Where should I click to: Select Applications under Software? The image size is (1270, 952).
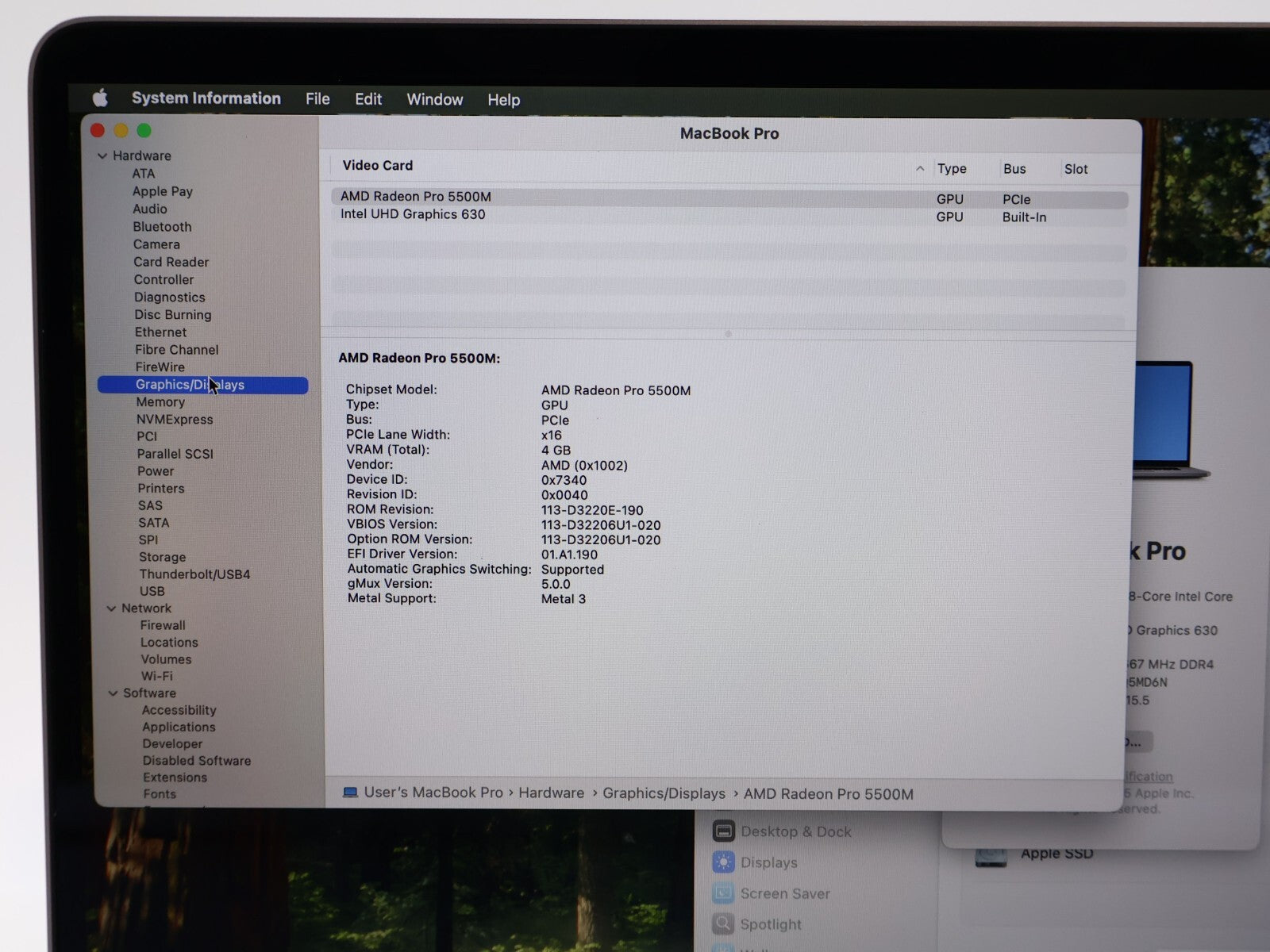pyautogui.click(x=179, y=727)
